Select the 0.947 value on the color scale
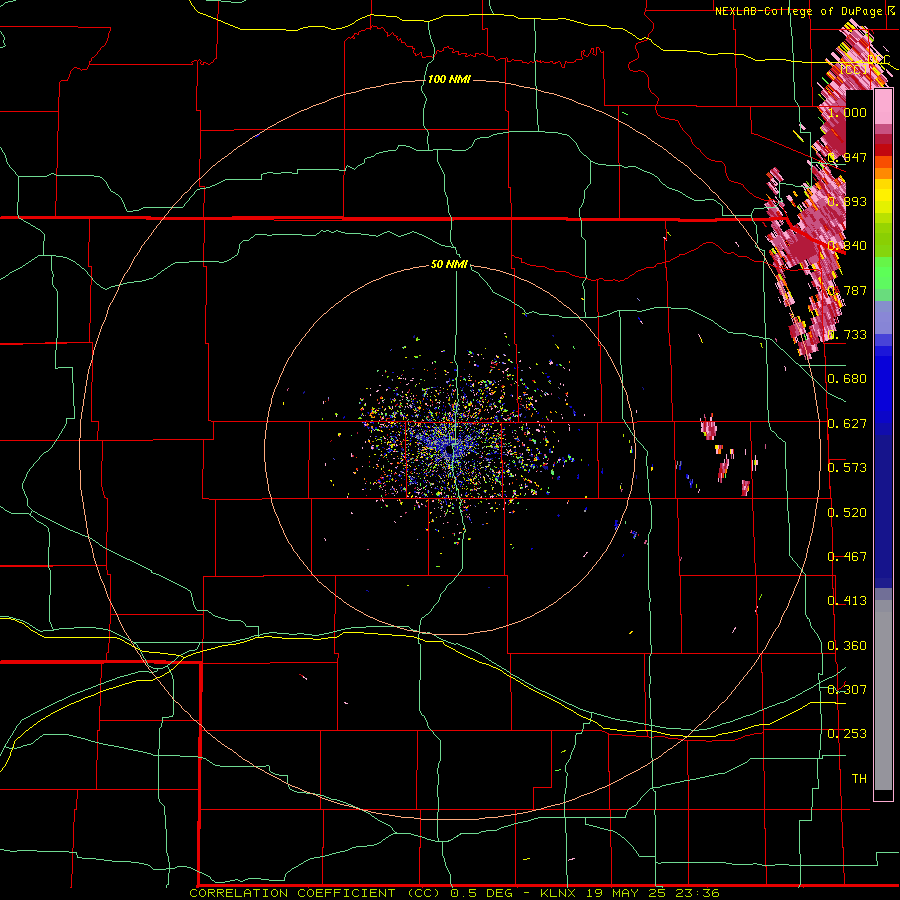This screenshot has height=900, width=900. coord(847,157)
